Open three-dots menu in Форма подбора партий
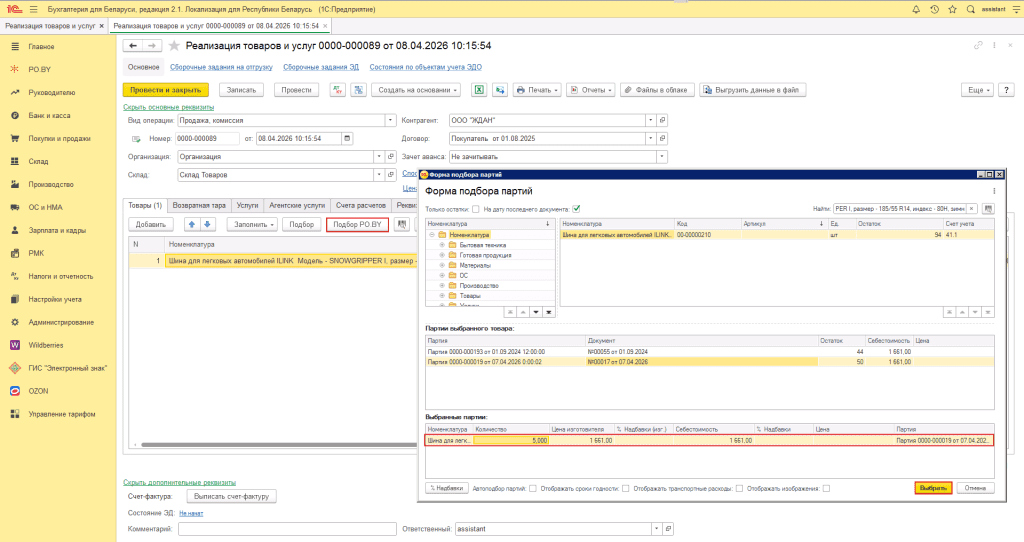Image resolution: width=1024 pixels, height=542 pixels. coord(995,191)
